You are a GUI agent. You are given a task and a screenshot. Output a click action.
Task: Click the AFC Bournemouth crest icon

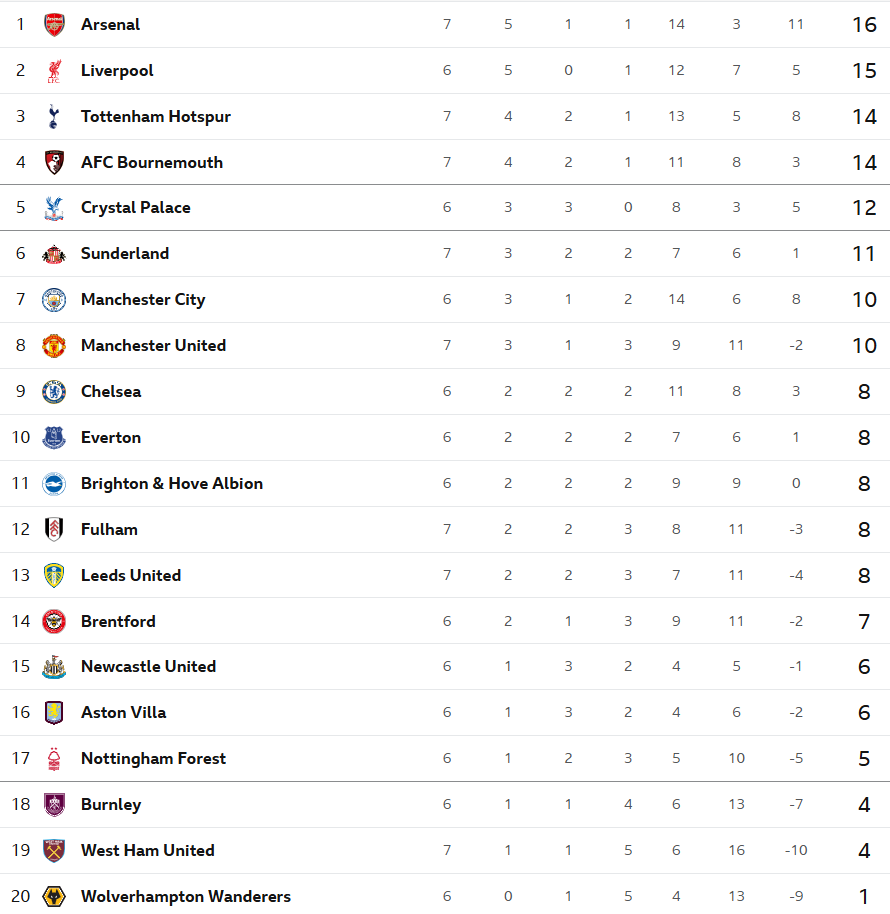[54, 163]
